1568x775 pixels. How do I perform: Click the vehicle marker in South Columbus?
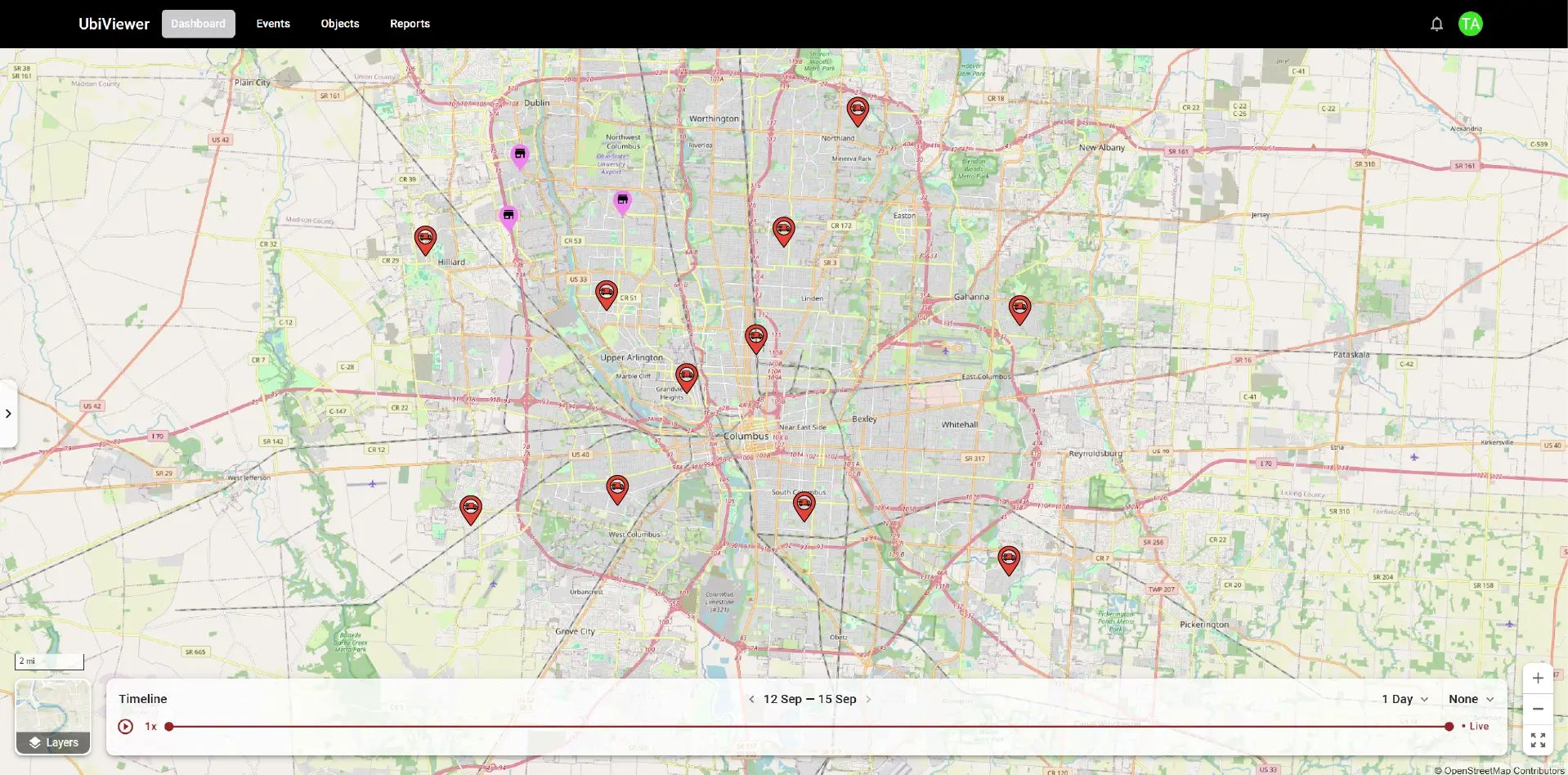coord(804,504)
